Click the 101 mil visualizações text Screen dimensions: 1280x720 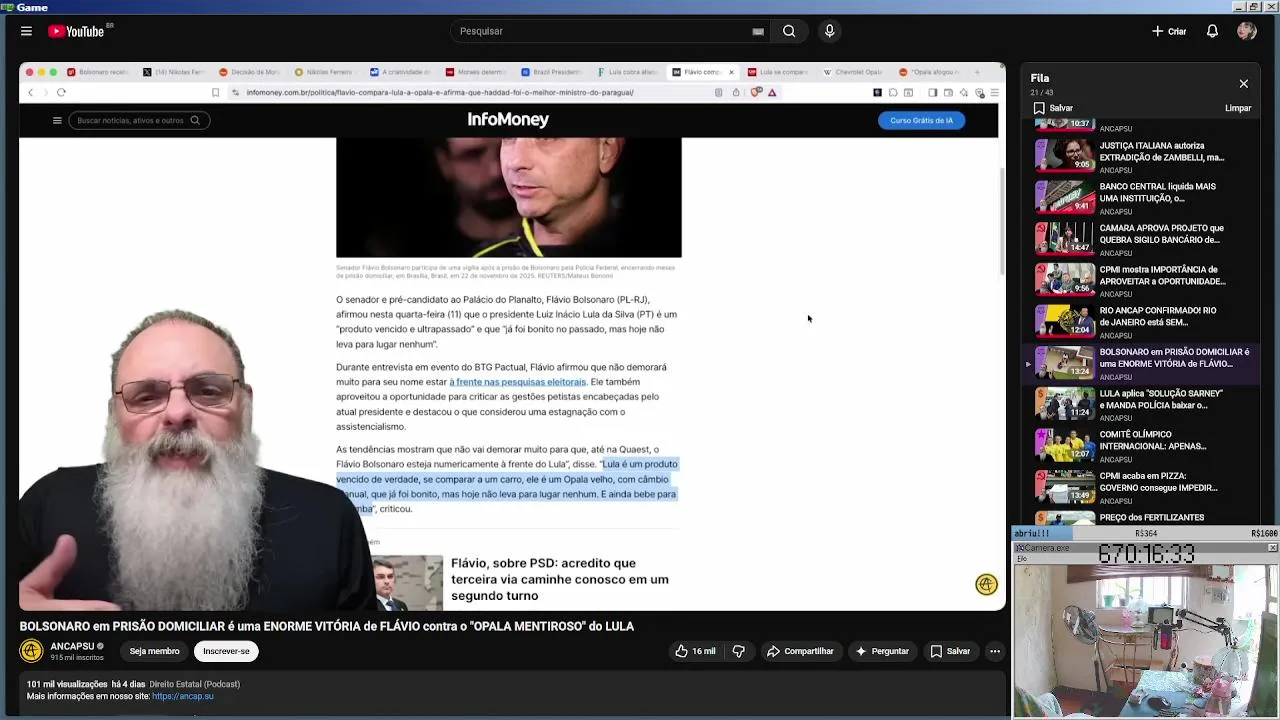point(67,684)
